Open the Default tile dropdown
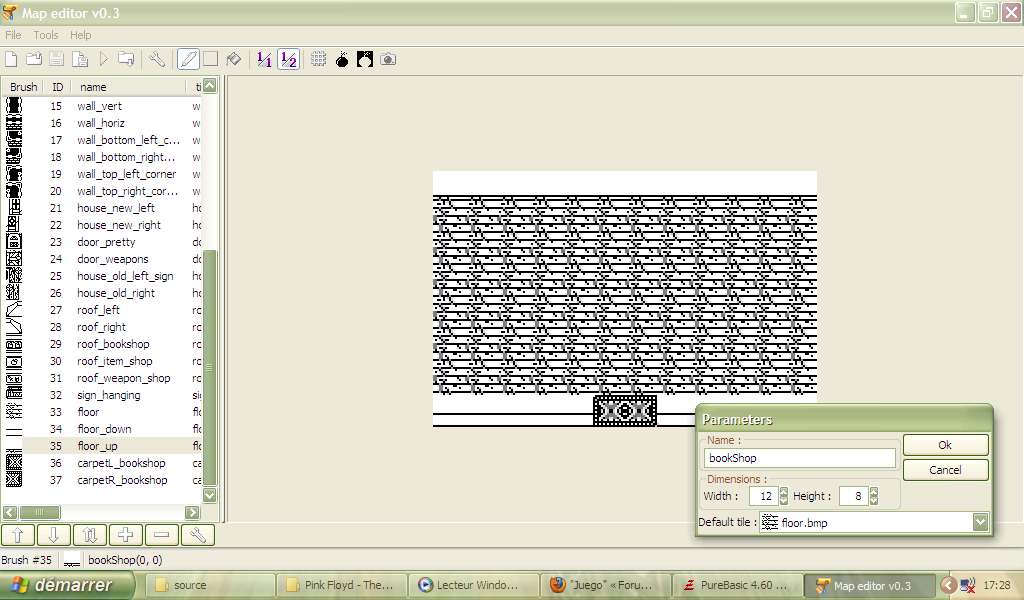1024x600 pixels. (980, 522)
